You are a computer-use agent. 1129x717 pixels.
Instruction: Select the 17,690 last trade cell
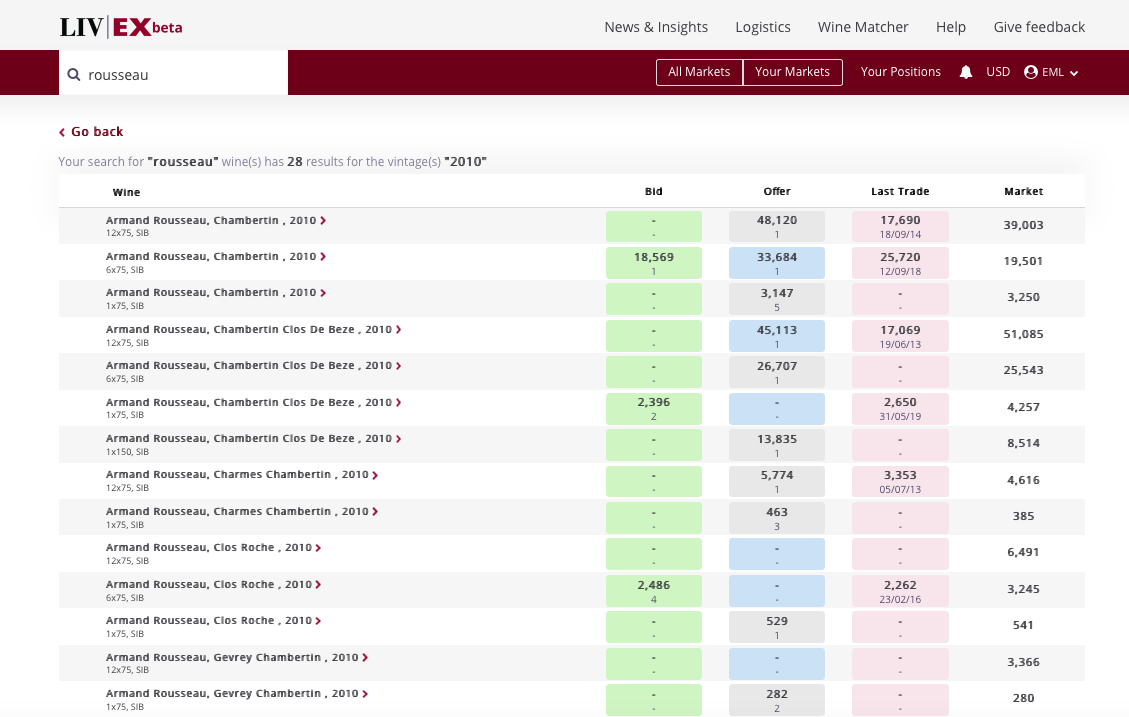click(900, 226)
